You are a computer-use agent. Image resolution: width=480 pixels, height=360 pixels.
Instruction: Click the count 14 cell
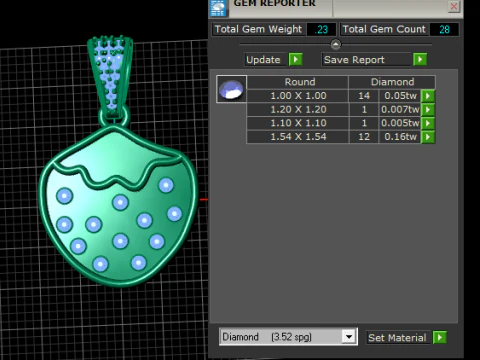(x=364, y=96)
